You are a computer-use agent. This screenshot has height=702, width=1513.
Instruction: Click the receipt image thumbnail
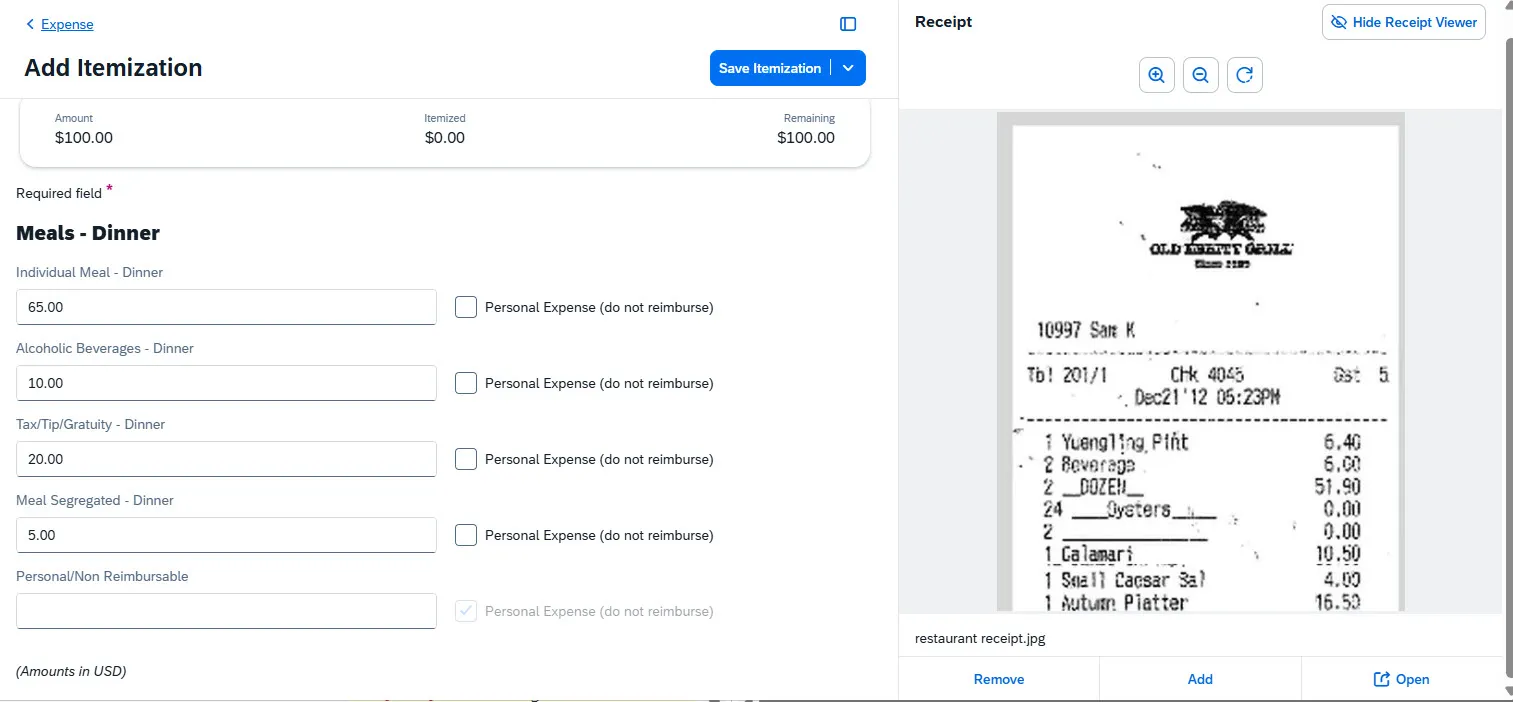[1200, 361]
